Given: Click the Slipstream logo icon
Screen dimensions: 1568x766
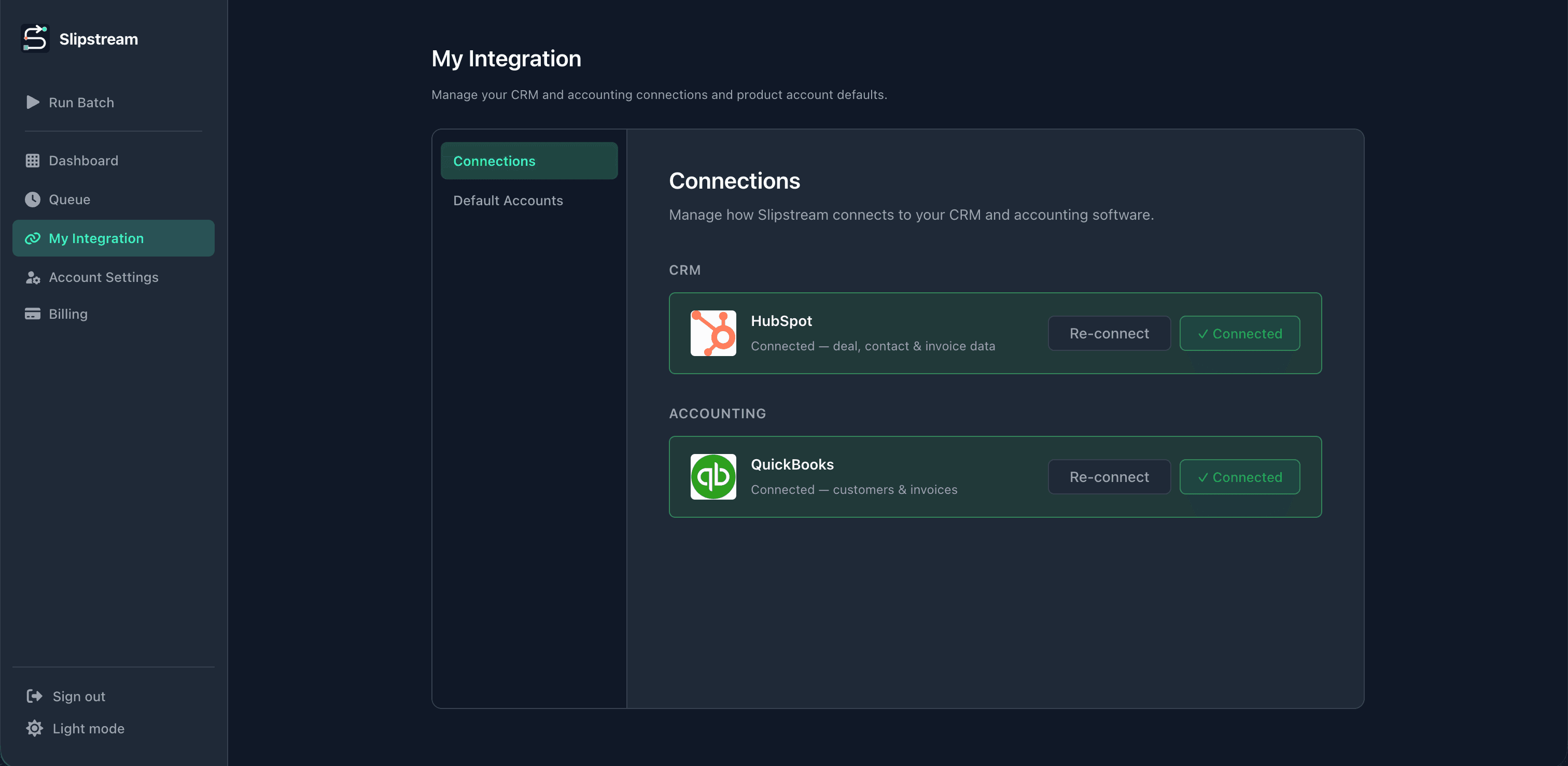Looking at the screenshot, I should pos(35,38).
